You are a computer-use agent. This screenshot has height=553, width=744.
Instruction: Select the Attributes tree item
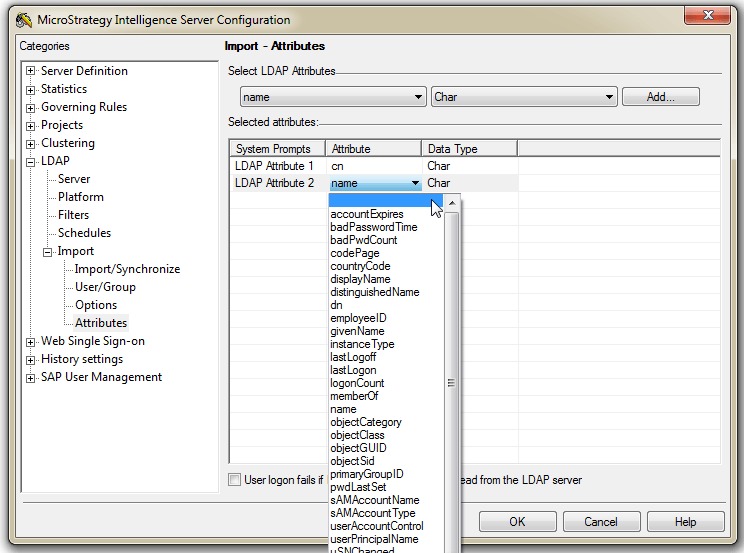[x=101, y=323]
